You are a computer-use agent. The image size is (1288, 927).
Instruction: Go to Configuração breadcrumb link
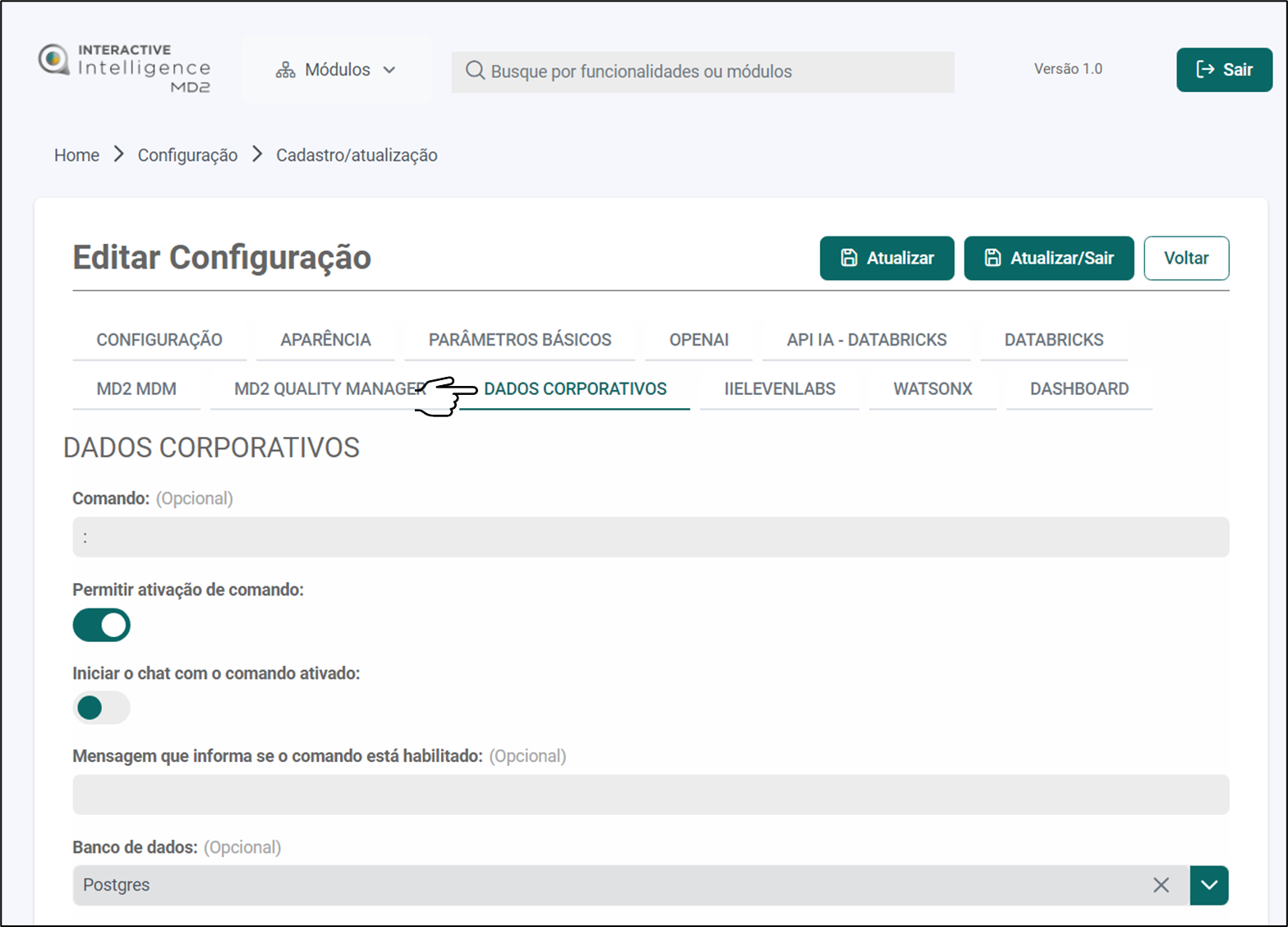click(187, 155)
